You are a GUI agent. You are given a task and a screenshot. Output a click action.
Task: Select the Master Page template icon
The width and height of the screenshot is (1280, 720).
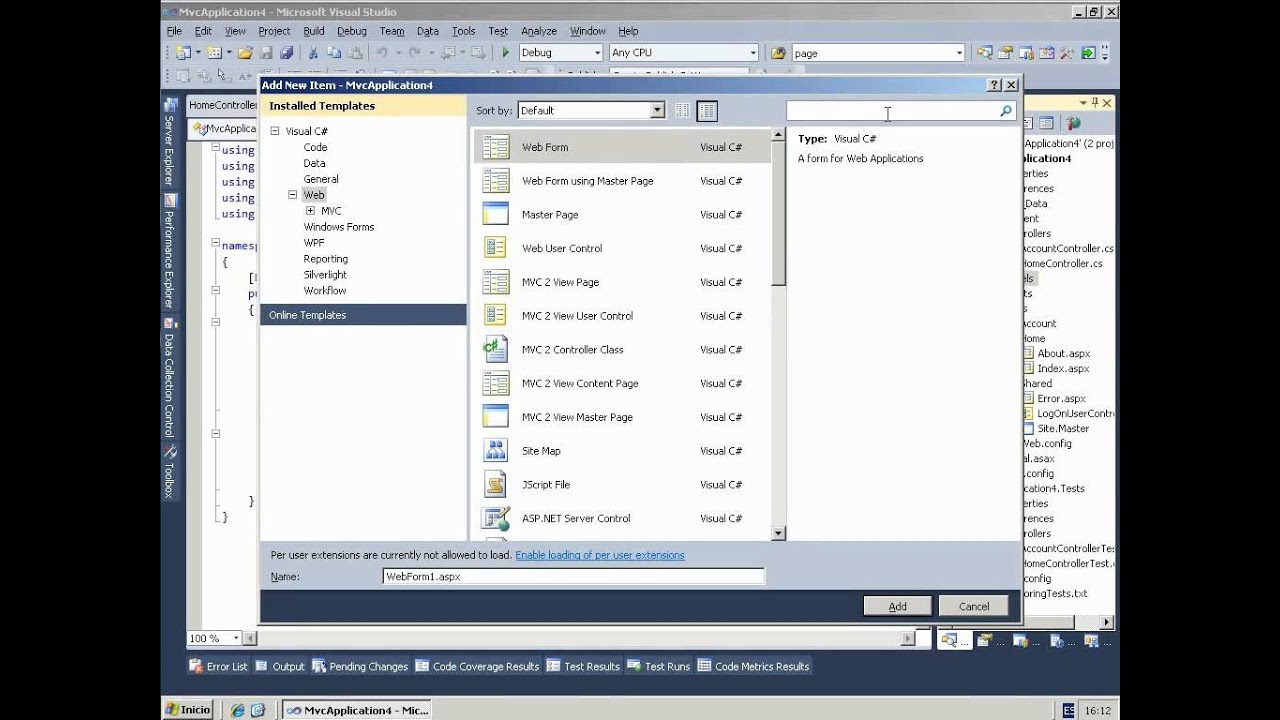tap(496, 215)
